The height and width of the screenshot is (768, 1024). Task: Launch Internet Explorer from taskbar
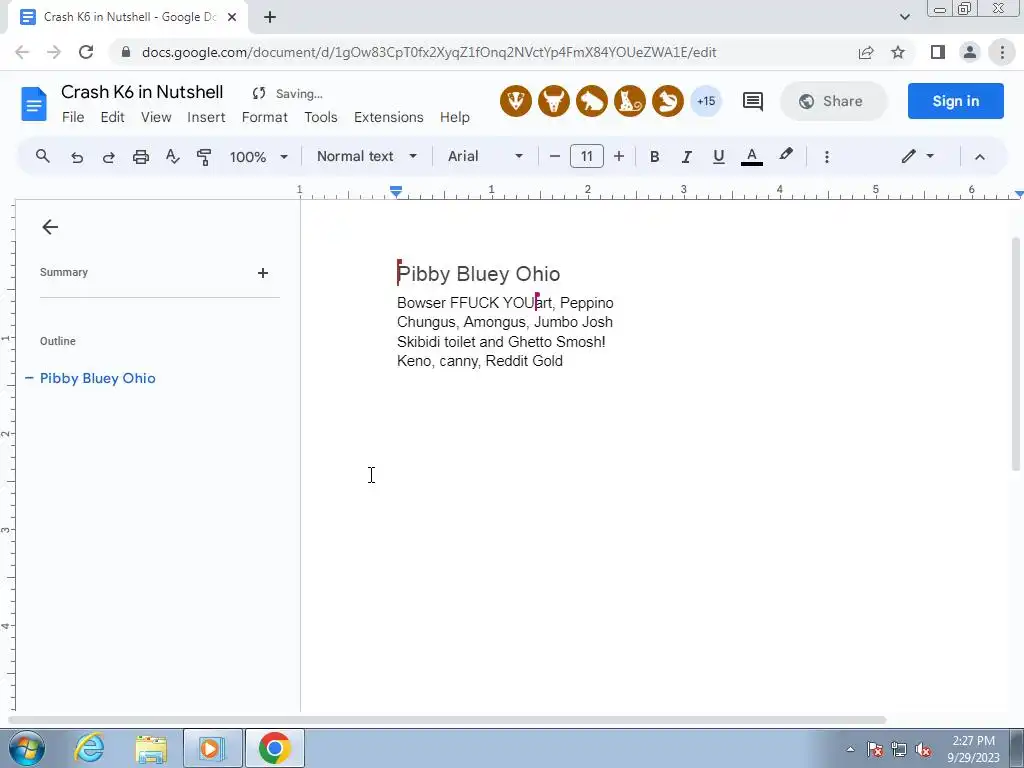[89, 748]
